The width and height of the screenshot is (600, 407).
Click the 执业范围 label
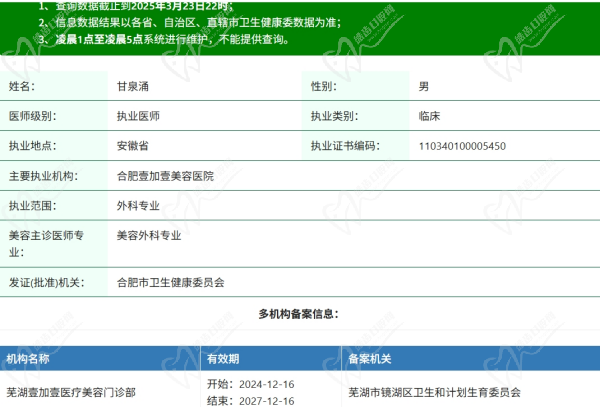[33, 206]
